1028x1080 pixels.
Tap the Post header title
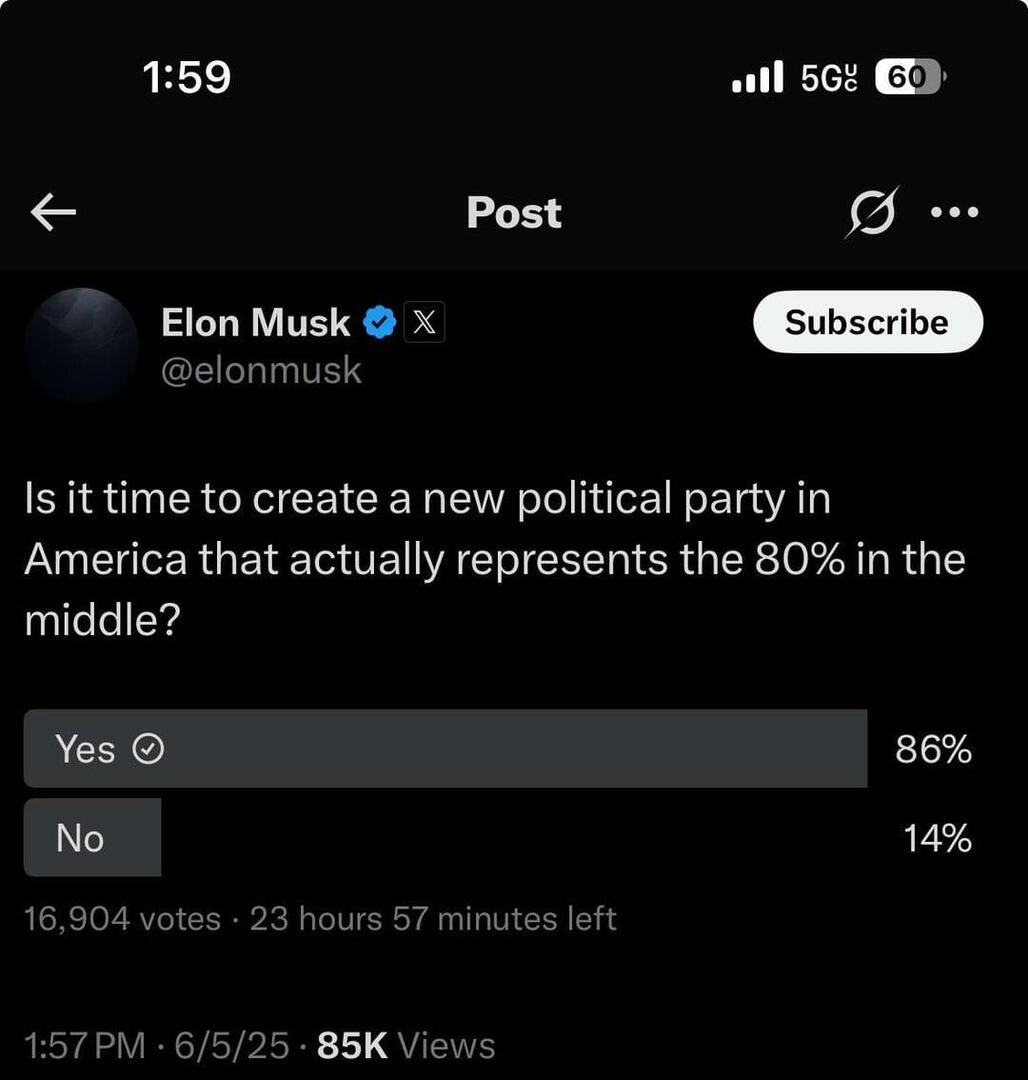[x=514, y=213]
